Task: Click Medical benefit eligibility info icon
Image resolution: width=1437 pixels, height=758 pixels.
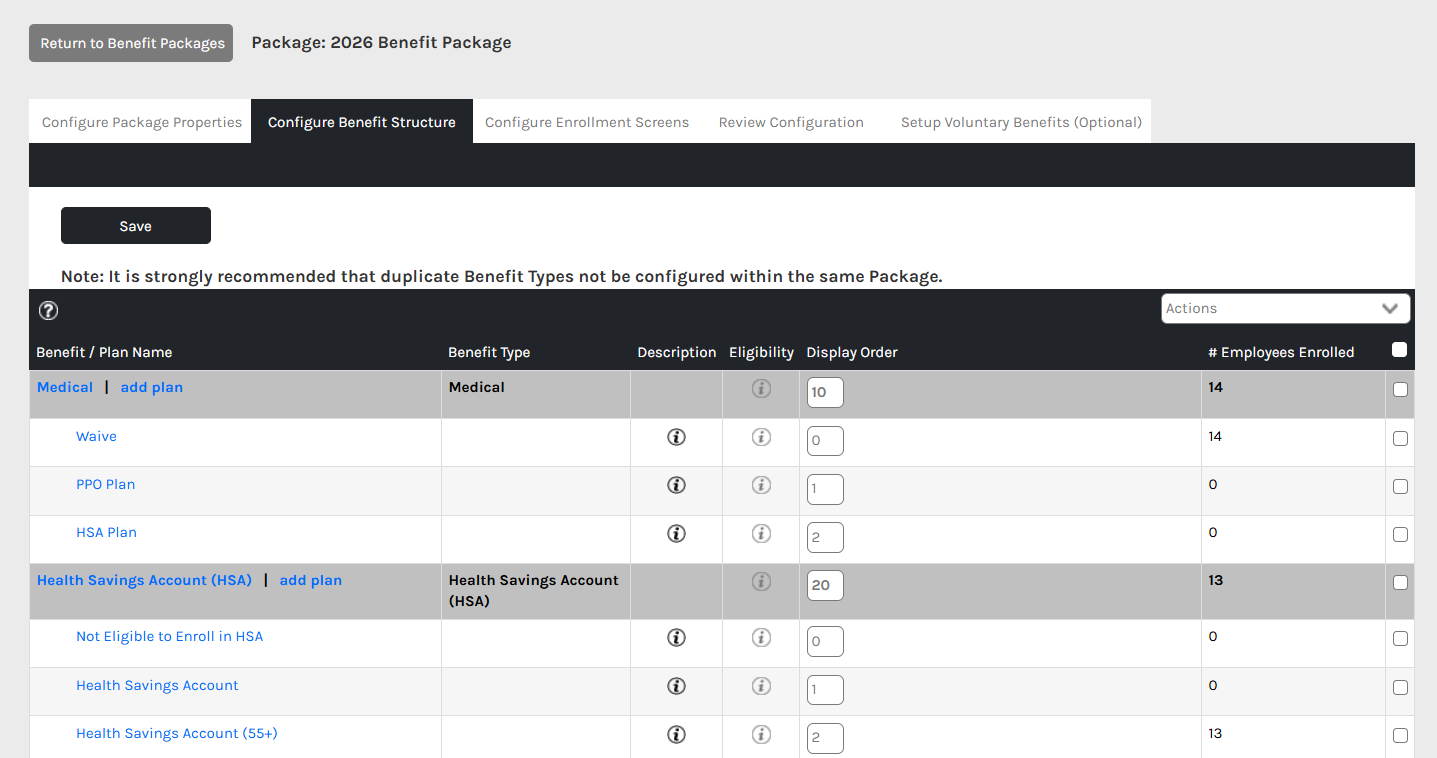Action: tap(761, 388)
